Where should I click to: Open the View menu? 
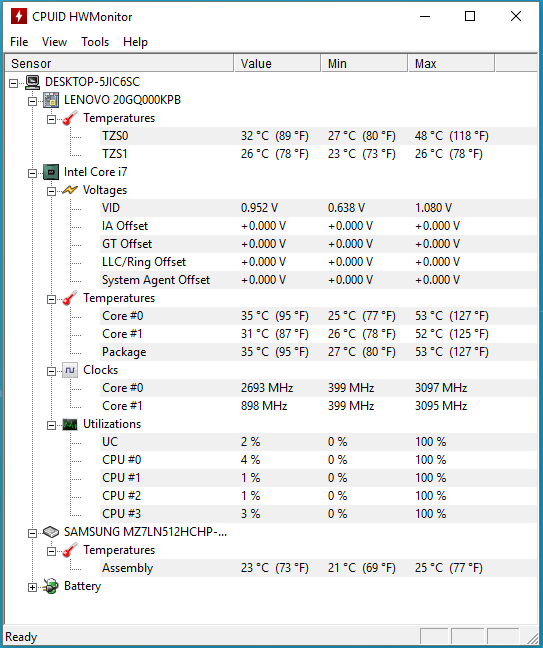(54, 42)
